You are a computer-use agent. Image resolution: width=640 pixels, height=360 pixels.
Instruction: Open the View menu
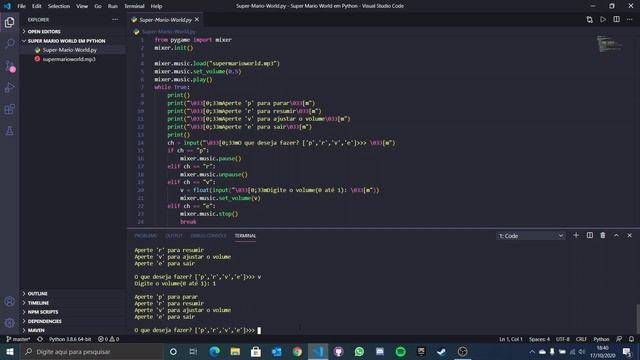click(82, 6)
